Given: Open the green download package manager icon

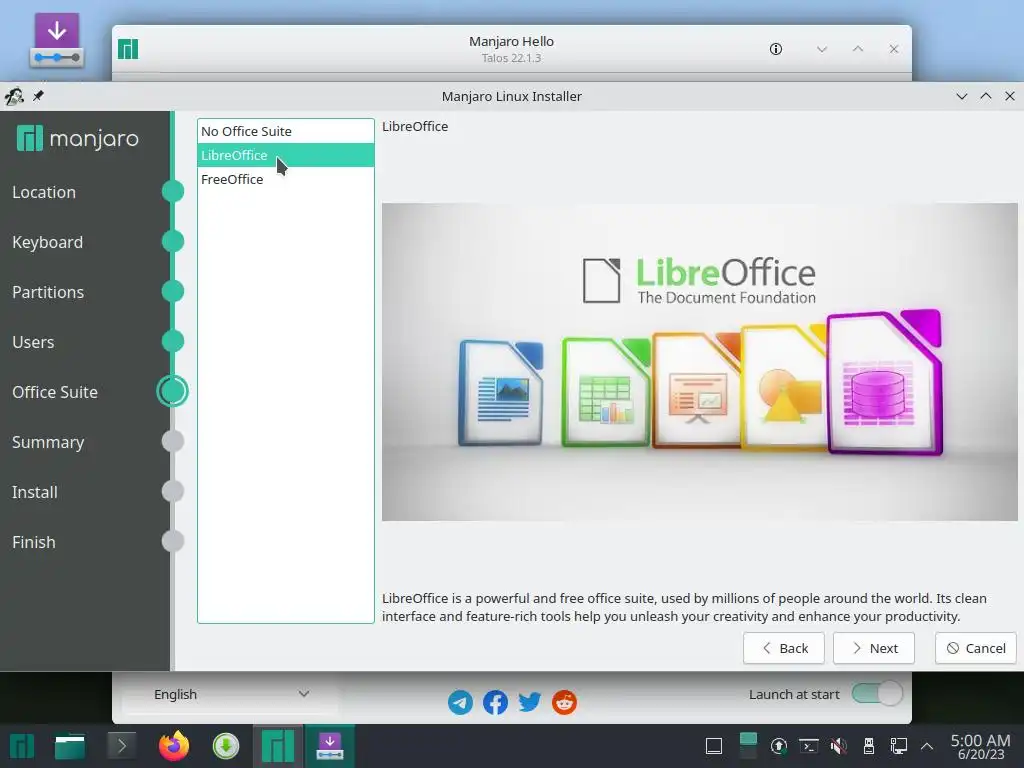Looking at the screenshot, I should [226, 746].
